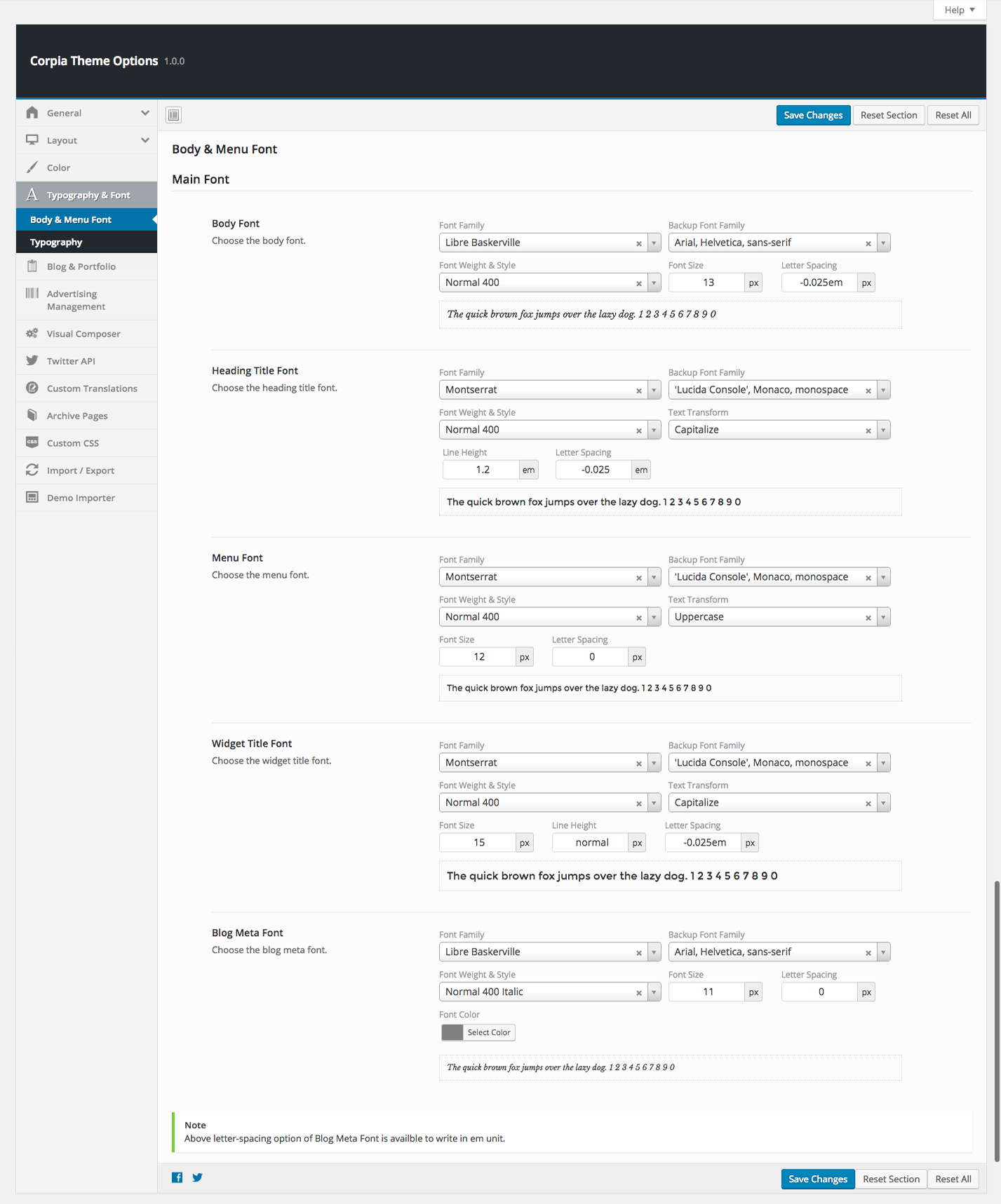Click the Color brush icon in sidebar
1001x1204 pixels.
pos(32,168)
